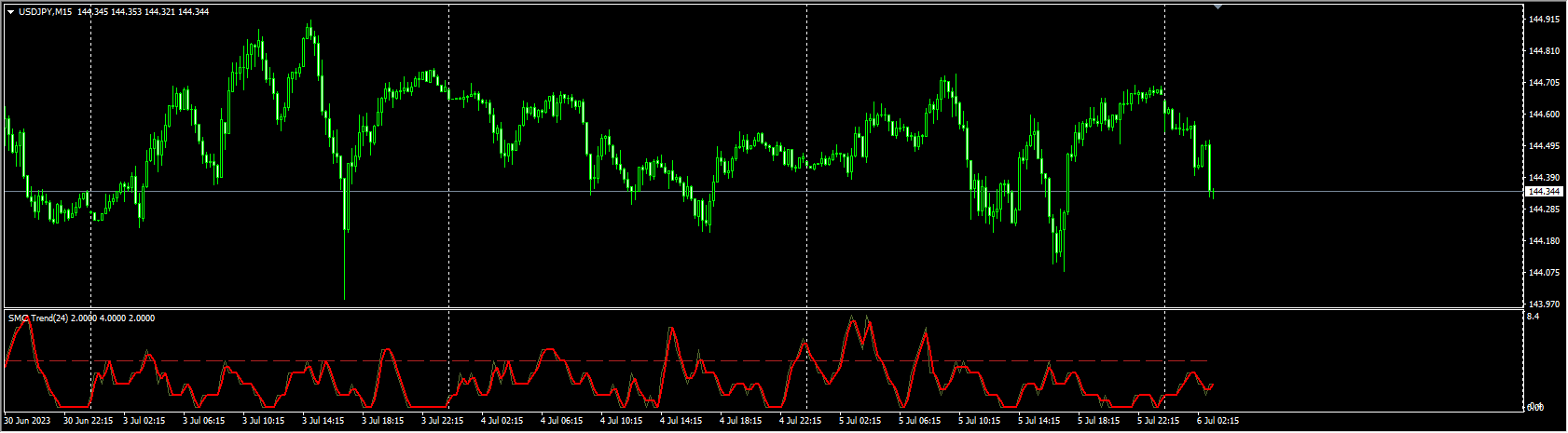1568x433 pixels.
Task: Click the 3 Jul 02:15 time label
Action: click(x=146, y=421)
